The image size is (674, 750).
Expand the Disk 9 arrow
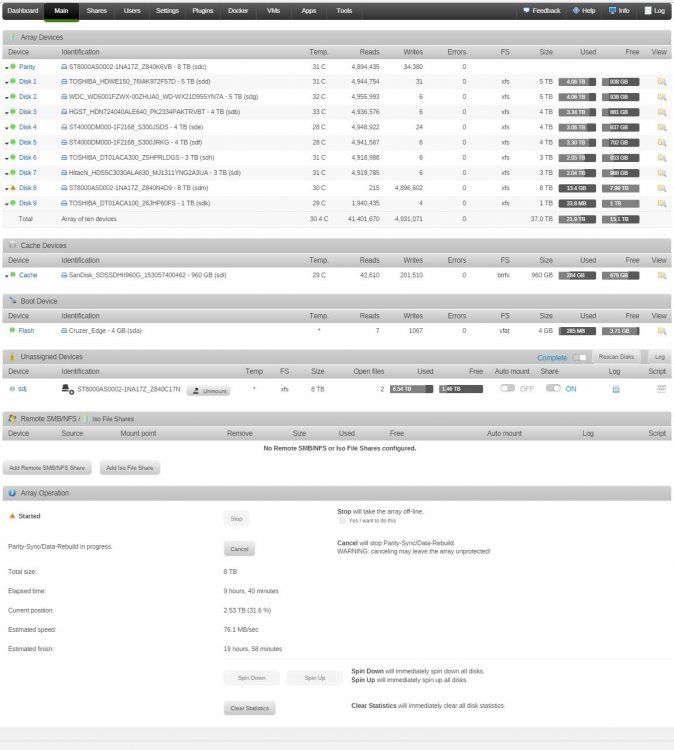pyautogui.click(x=7, y=204)
